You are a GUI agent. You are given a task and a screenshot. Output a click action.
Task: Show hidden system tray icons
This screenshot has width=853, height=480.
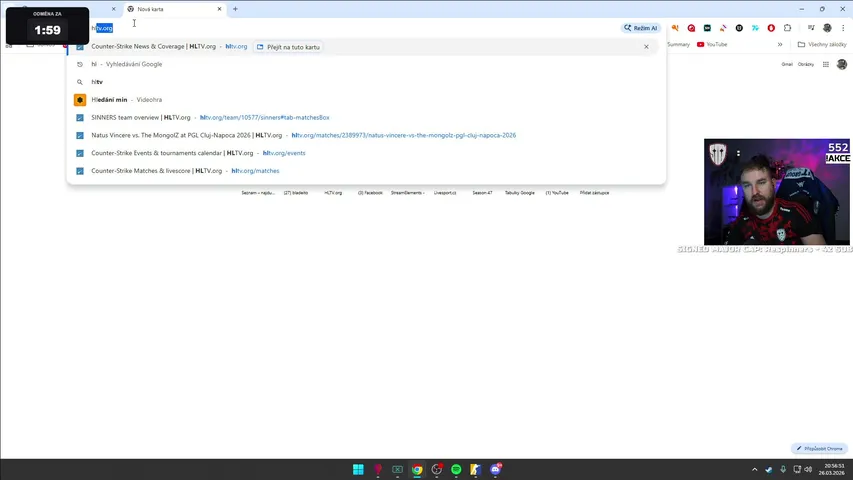pos(755,469)
